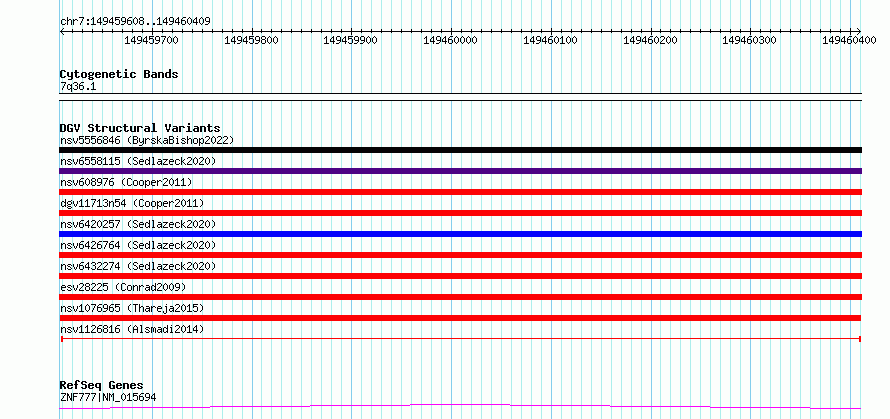This screenshot has height=419, width=890.
Task: Click the chr7:149459608..149460409 region label
Action: coord(135,22)
